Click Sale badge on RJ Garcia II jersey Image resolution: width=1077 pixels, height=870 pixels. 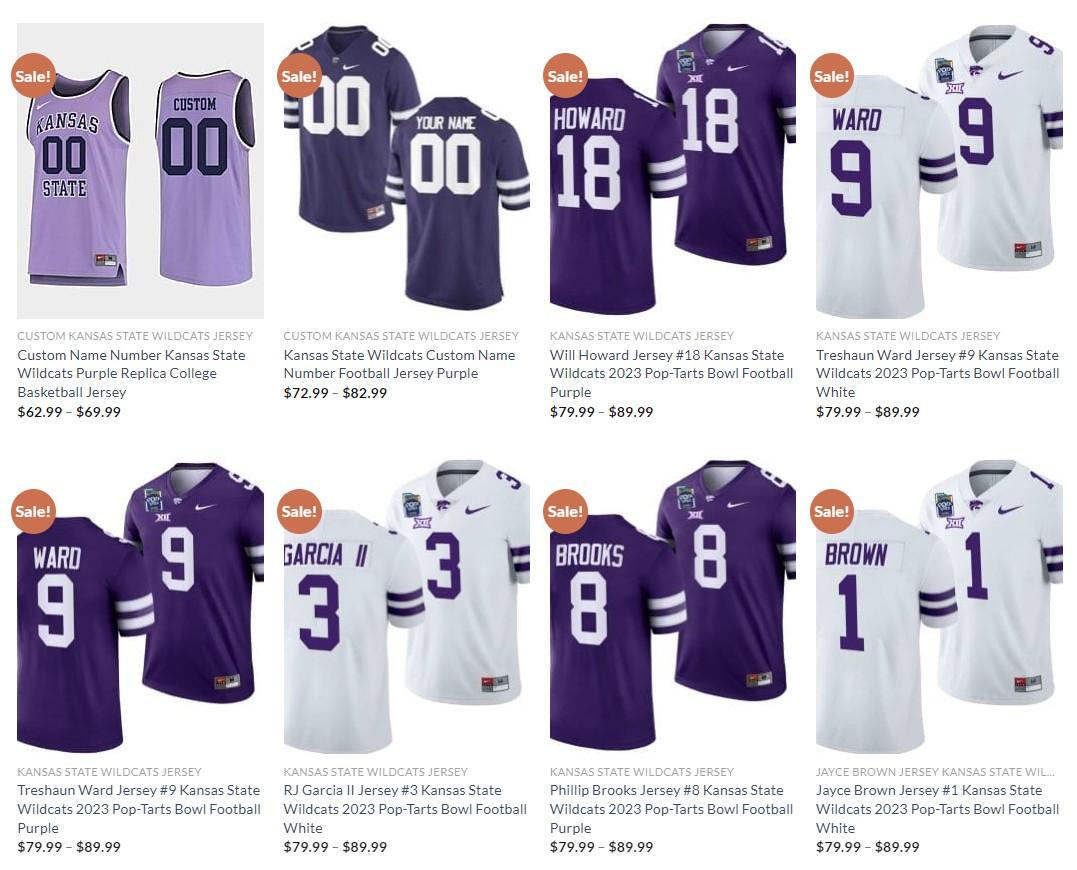point(299,511)
